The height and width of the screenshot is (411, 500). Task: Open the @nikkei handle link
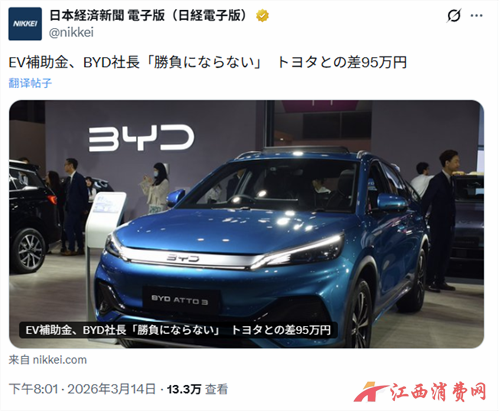click(x=71, y=33)
